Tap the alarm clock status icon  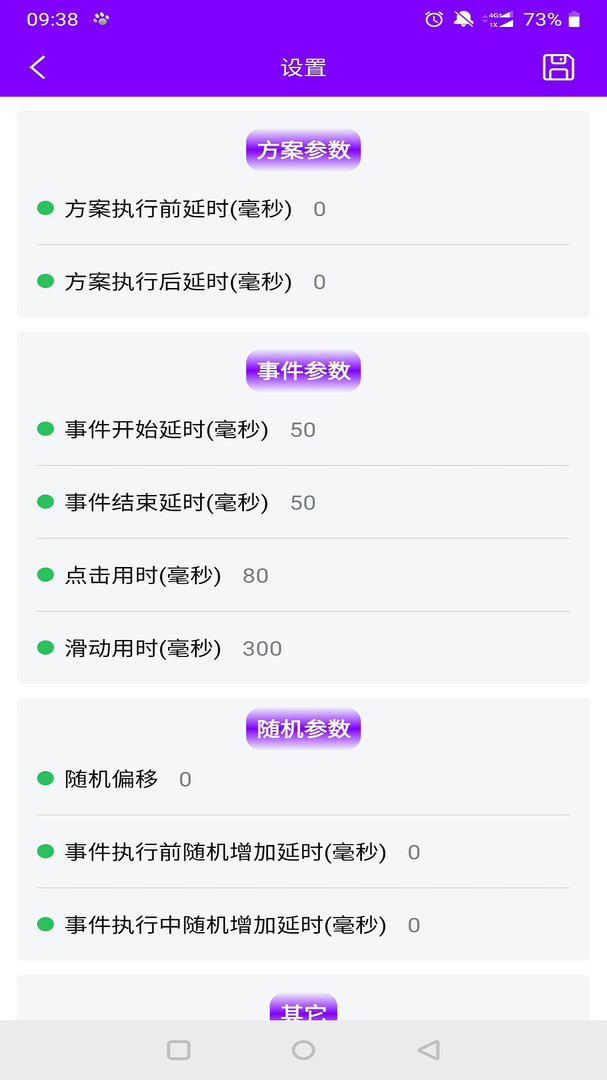[x=434, y=19]
